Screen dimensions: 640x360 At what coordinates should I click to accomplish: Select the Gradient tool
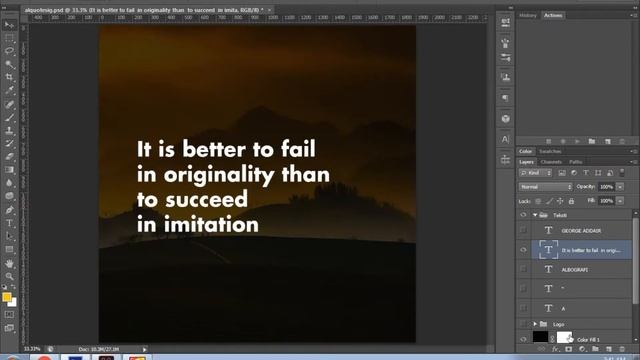[9, 169]
